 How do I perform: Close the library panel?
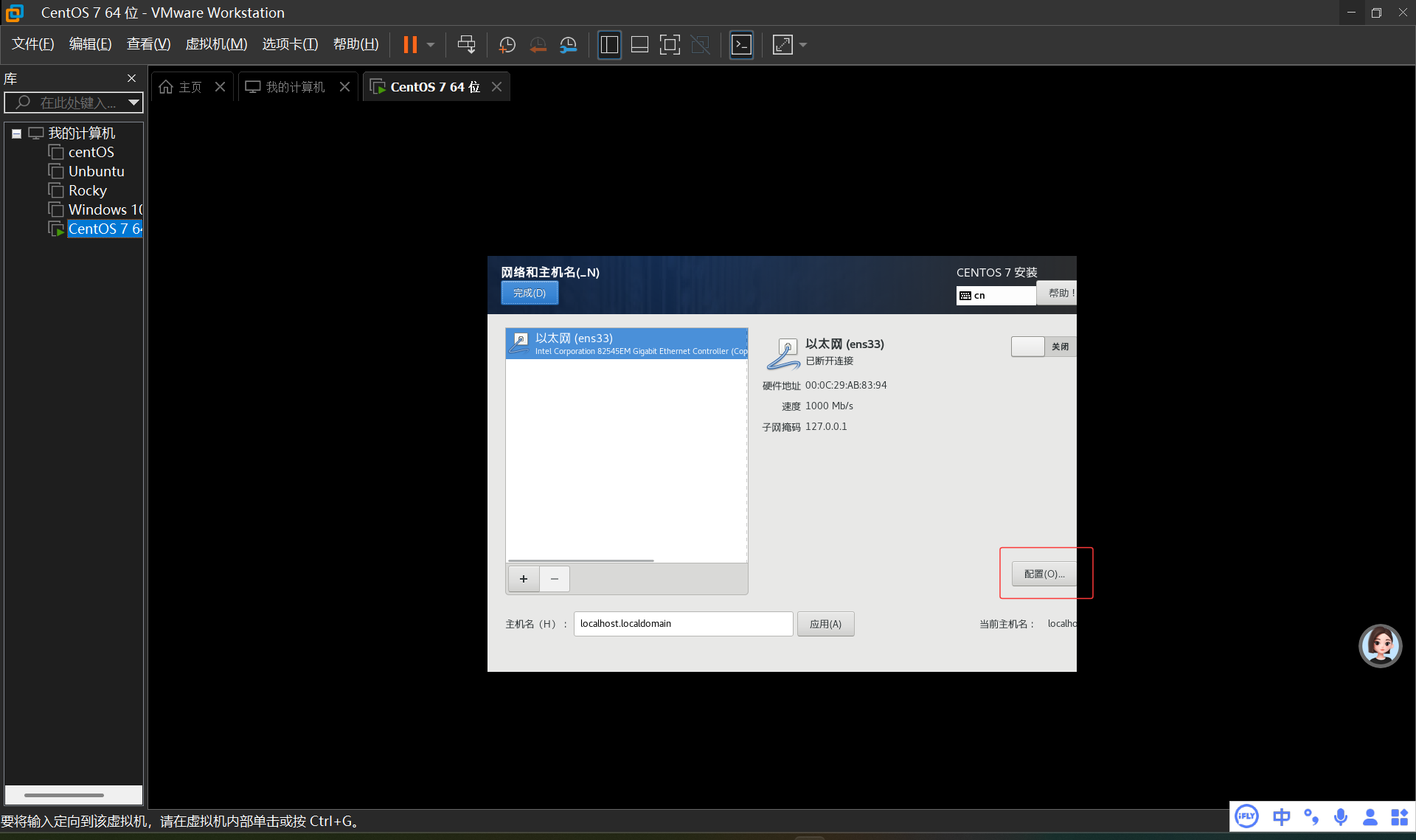[131, 78]
